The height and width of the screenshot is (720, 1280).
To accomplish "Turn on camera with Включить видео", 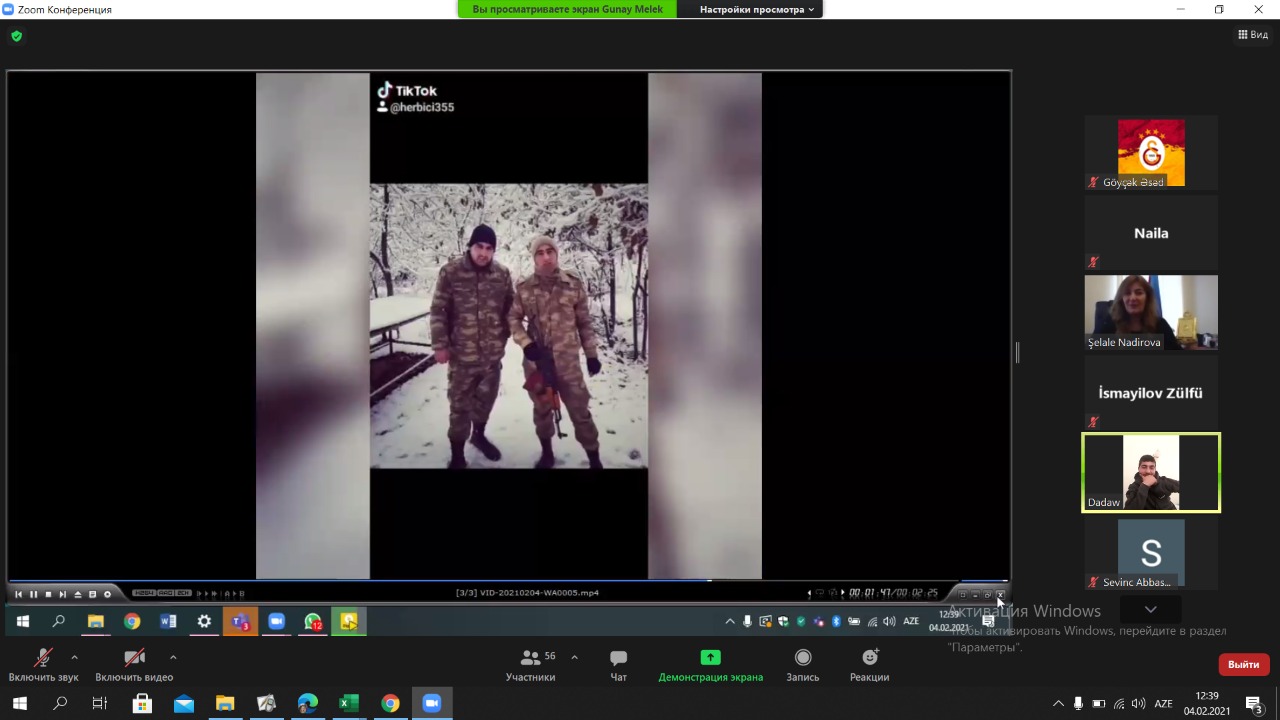I will tap(134, 665).
